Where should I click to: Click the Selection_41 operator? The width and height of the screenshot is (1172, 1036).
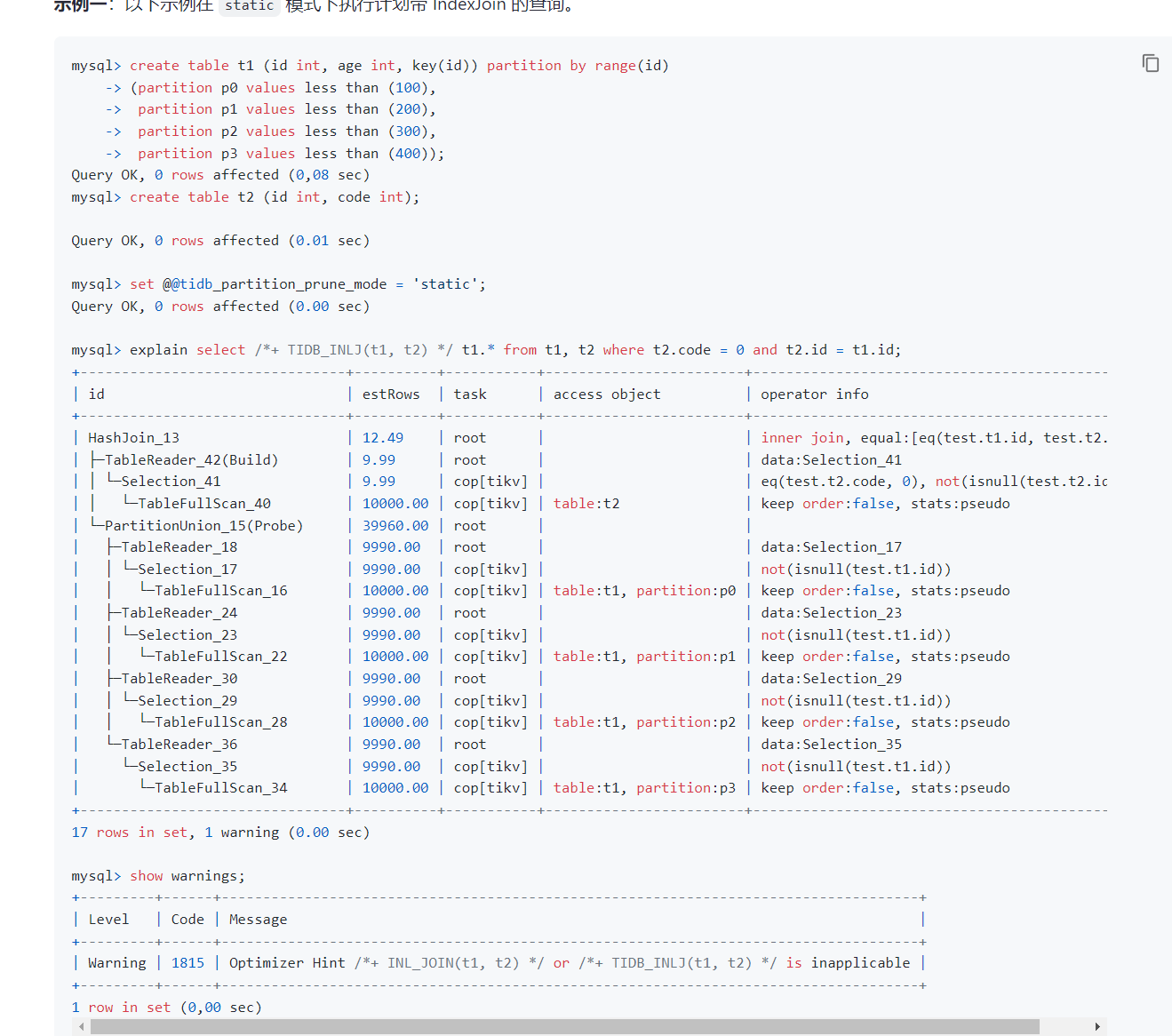[x=171, y=482]
